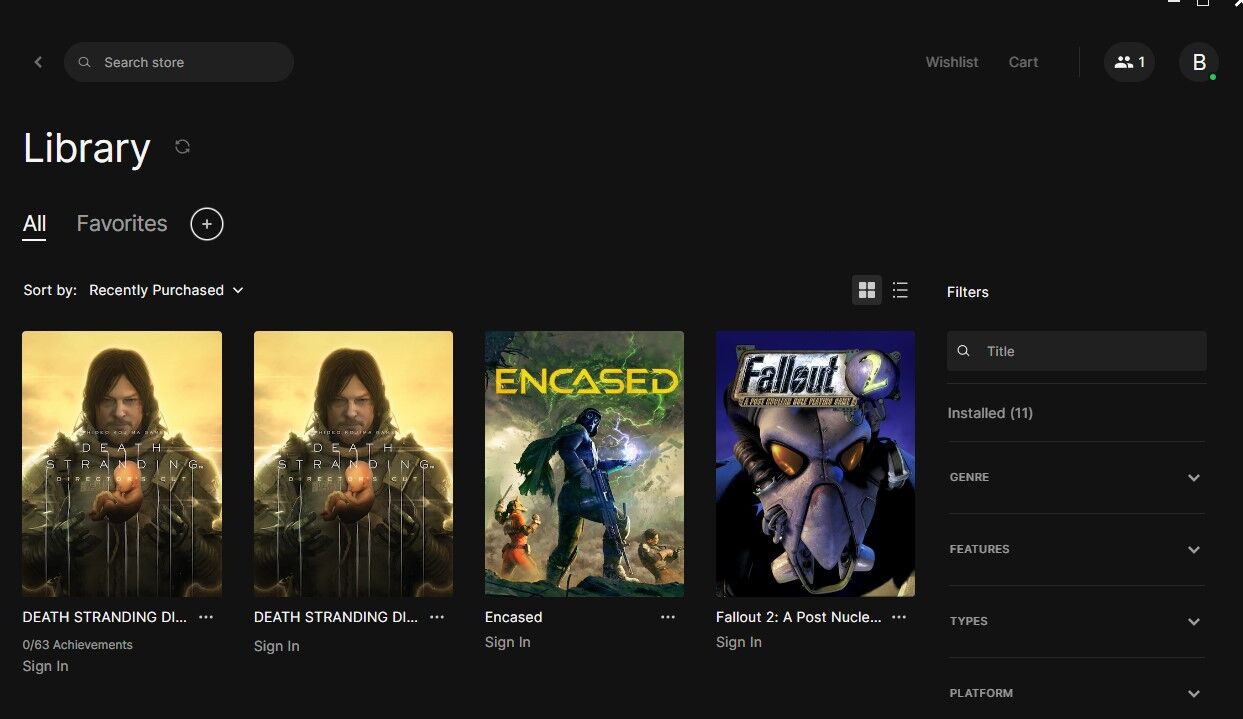Click Sign In under Fallout 2
Image resolution: width=1243 pixels, height=719 pixels.
coord(739,642)
